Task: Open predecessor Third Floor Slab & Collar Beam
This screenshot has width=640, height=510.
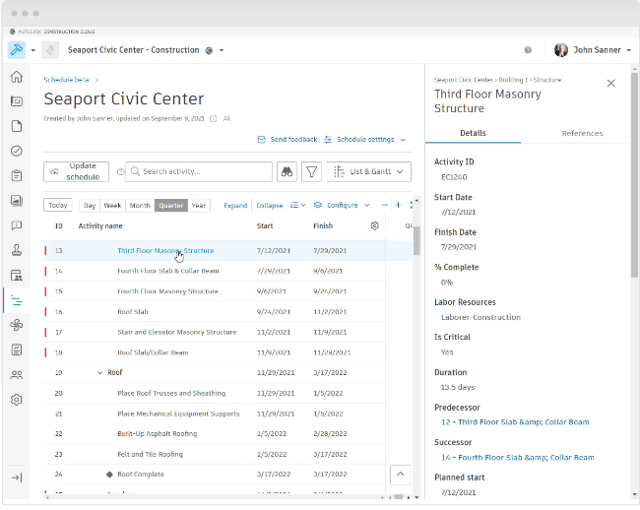Action: click(515, 422)
